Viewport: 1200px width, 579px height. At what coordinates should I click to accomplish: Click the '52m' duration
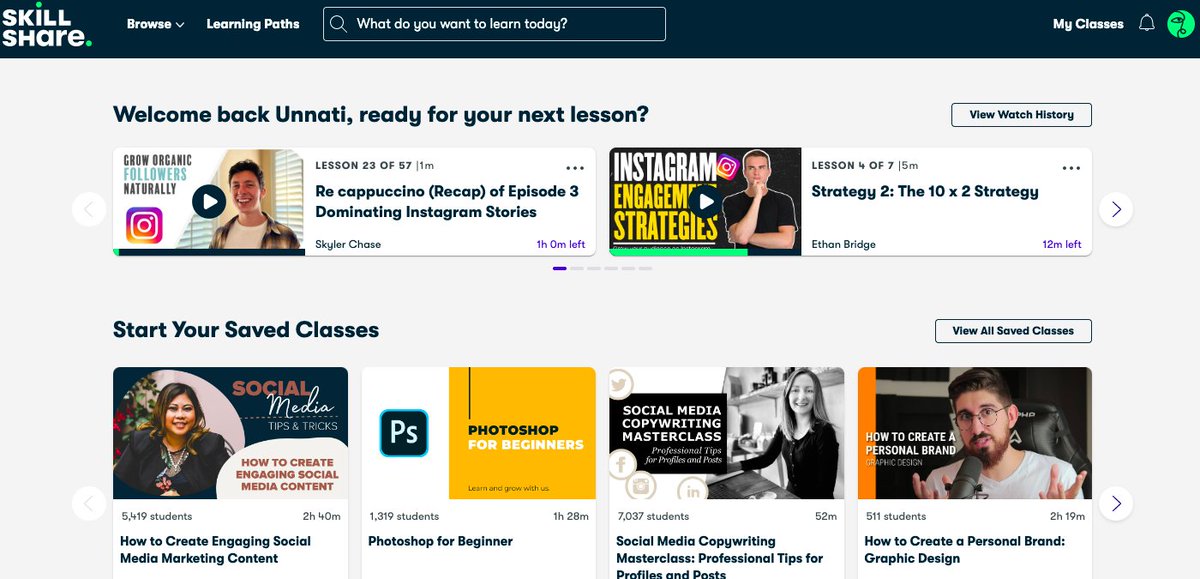826,517
